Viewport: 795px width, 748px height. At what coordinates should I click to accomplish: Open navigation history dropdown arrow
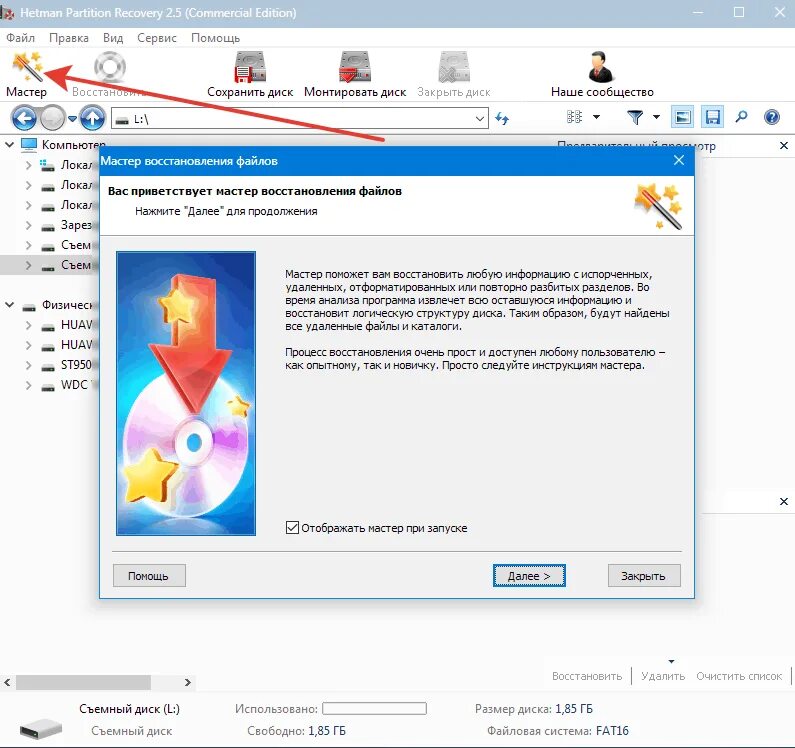pyautogui.click(x=73, y=119)
